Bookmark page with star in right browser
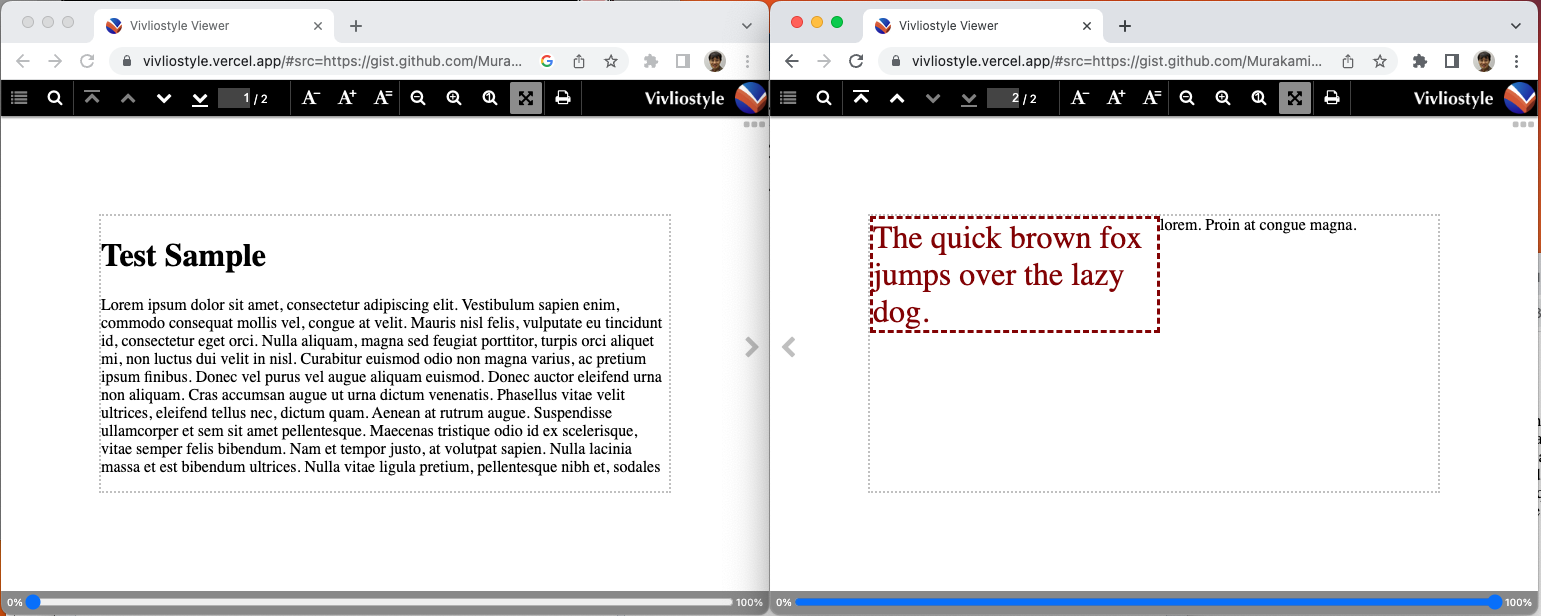1541x616 pixels. pyautogui.click(x=1380, y=61)
